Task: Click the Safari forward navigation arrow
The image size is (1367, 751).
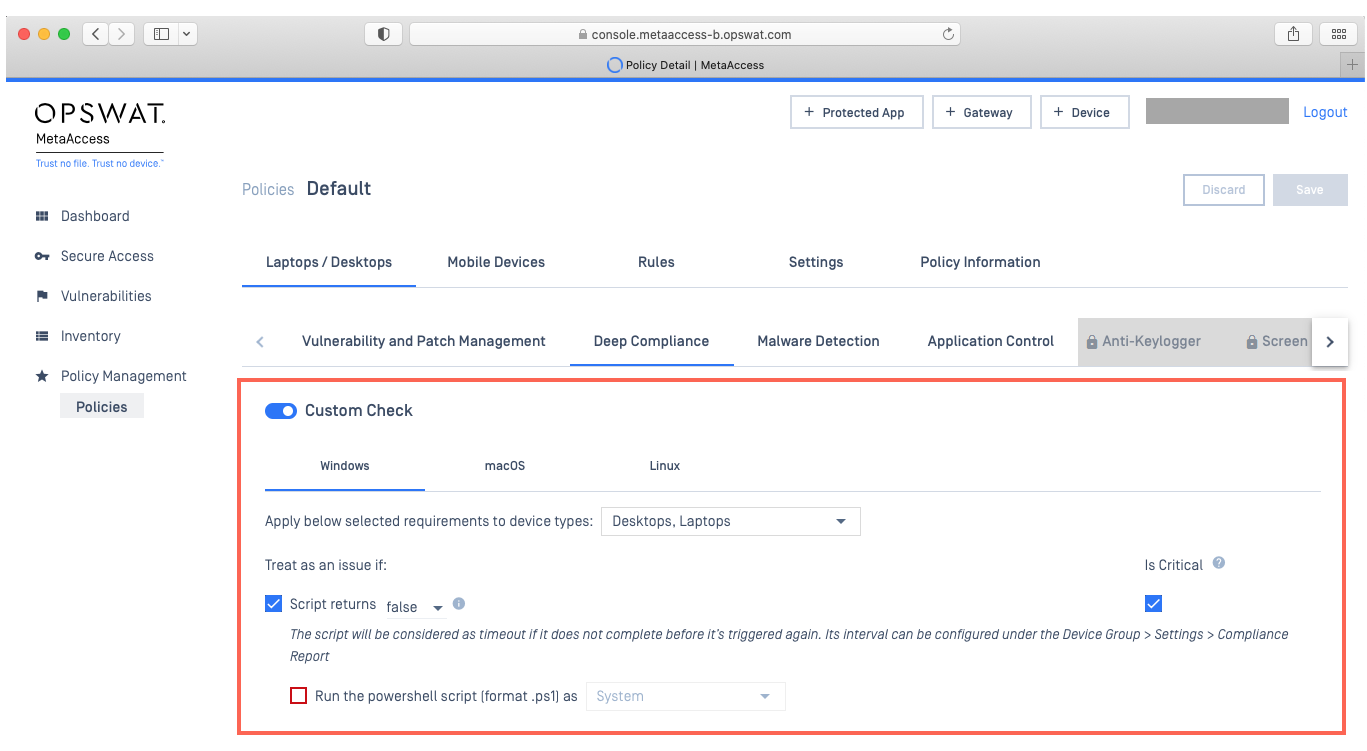Action: (x=122, y=34)
